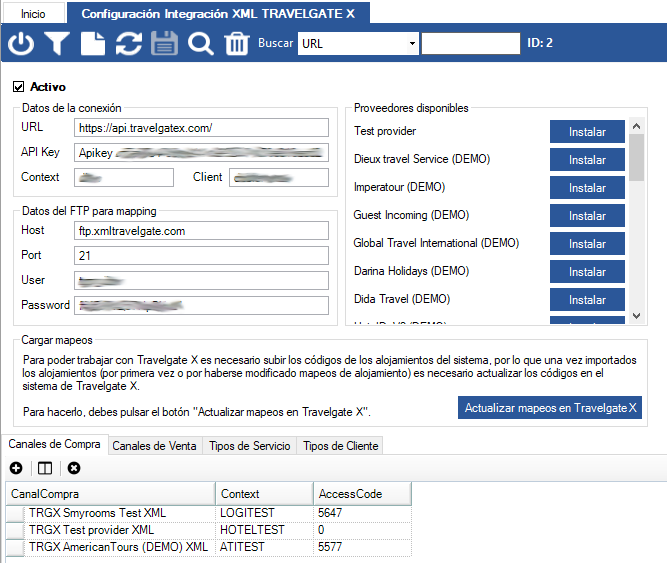Install Darina Holidays (DEMO) provider
The width and height of the screenshot is (667, 563).
click(x=587, y=272)
